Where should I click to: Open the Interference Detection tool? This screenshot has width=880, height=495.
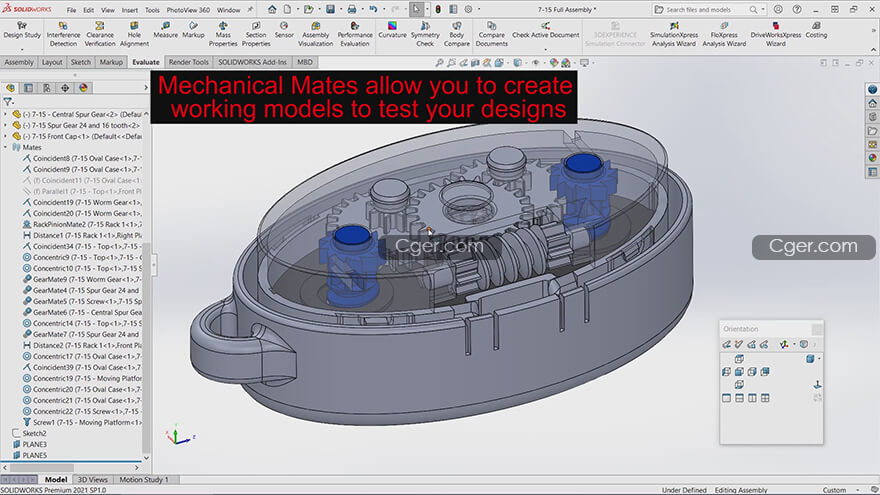[63, 34]
